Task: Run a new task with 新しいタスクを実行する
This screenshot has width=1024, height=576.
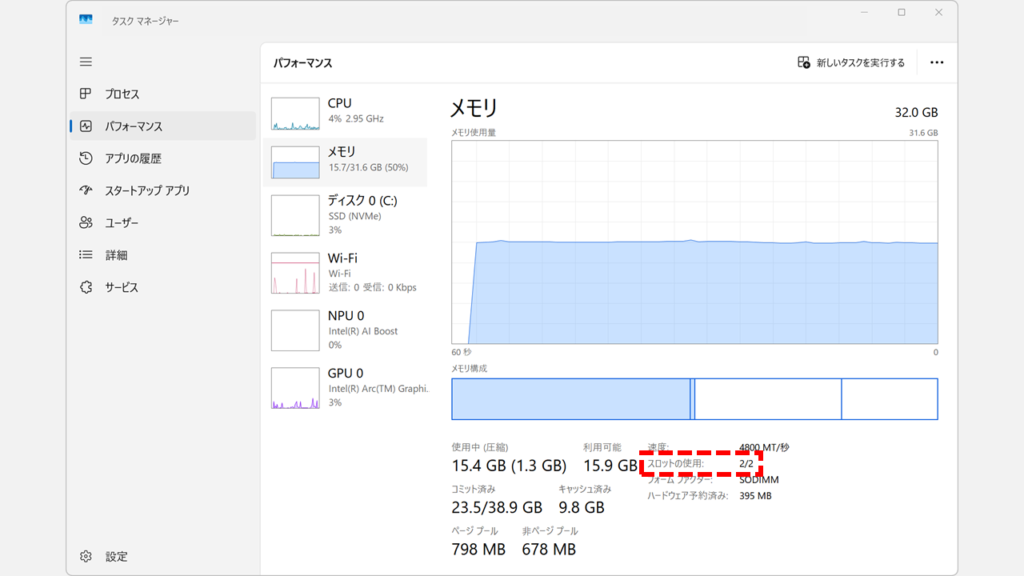Action: pyautogui.click(x=851, y=62)
